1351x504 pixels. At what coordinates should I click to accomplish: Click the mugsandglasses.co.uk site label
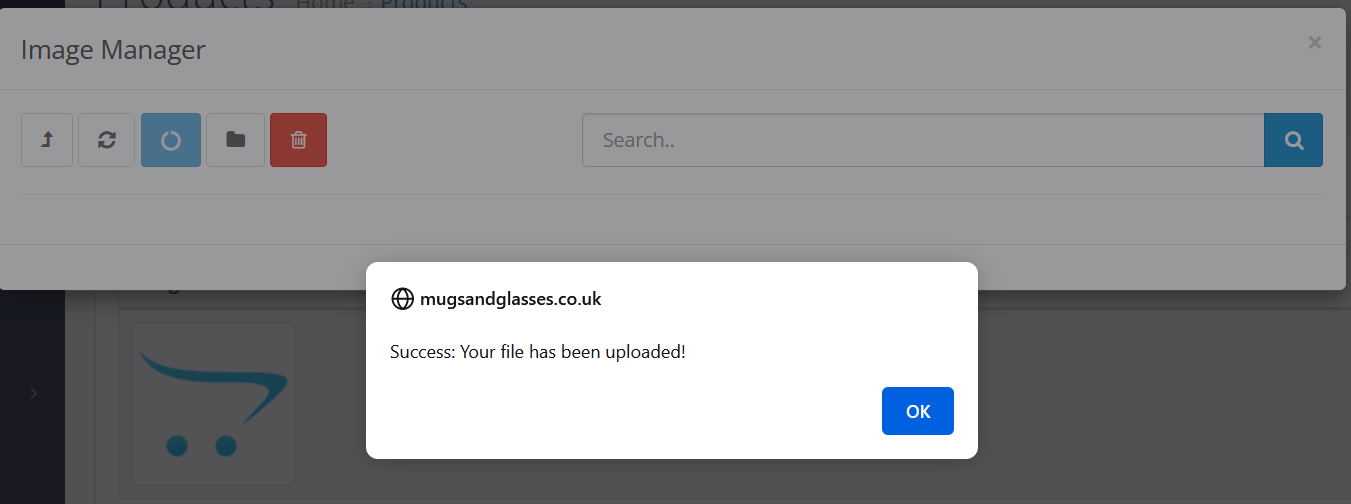pyautogui.click(x=511, y=299)
